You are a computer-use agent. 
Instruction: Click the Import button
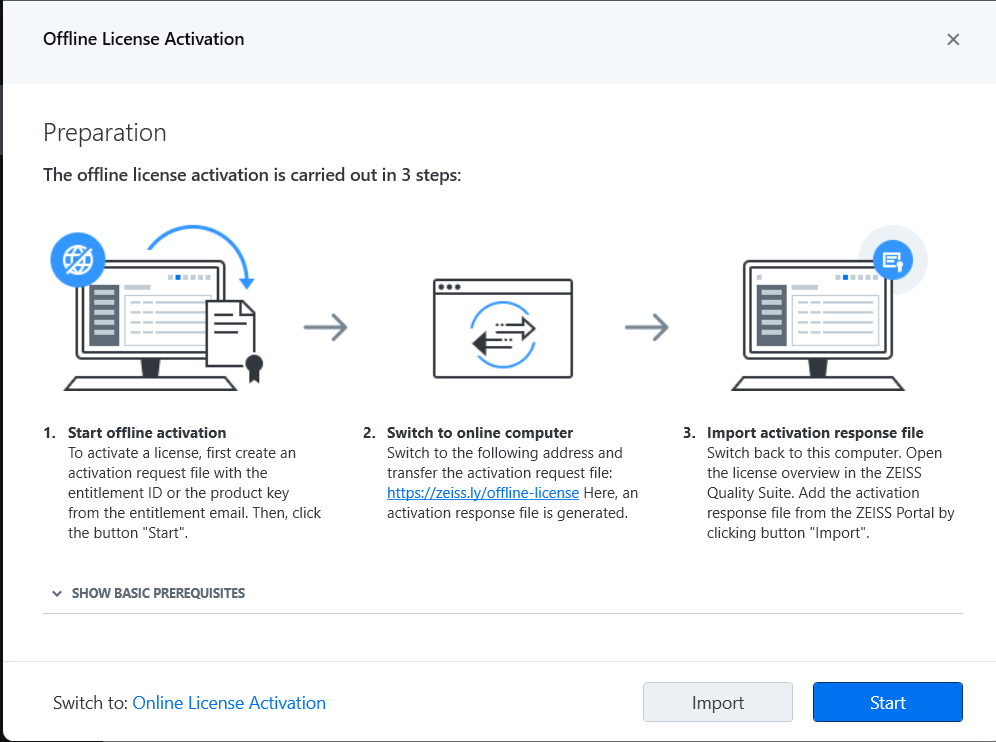[717, 701]
